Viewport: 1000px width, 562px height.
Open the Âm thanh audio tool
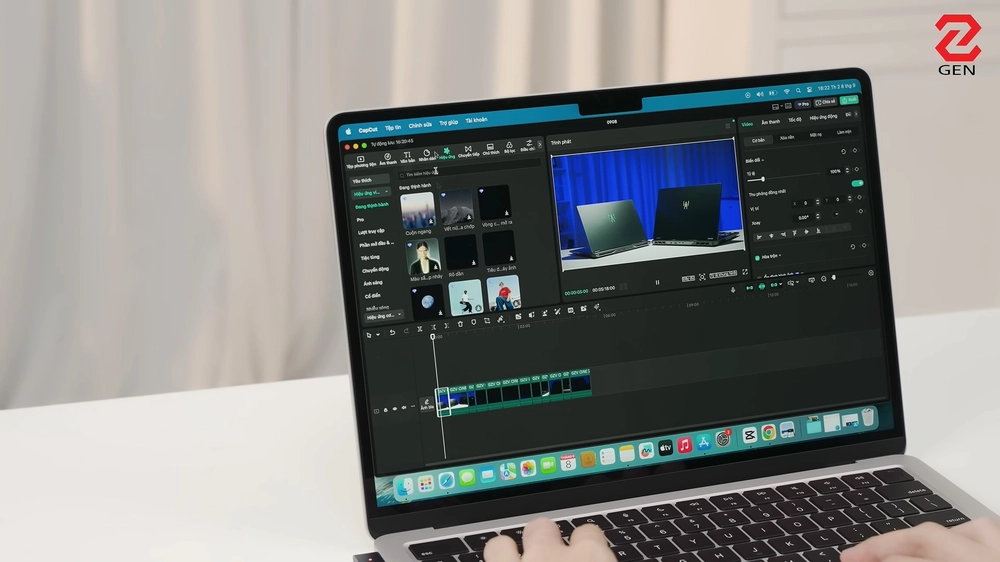tap(387, 158)
